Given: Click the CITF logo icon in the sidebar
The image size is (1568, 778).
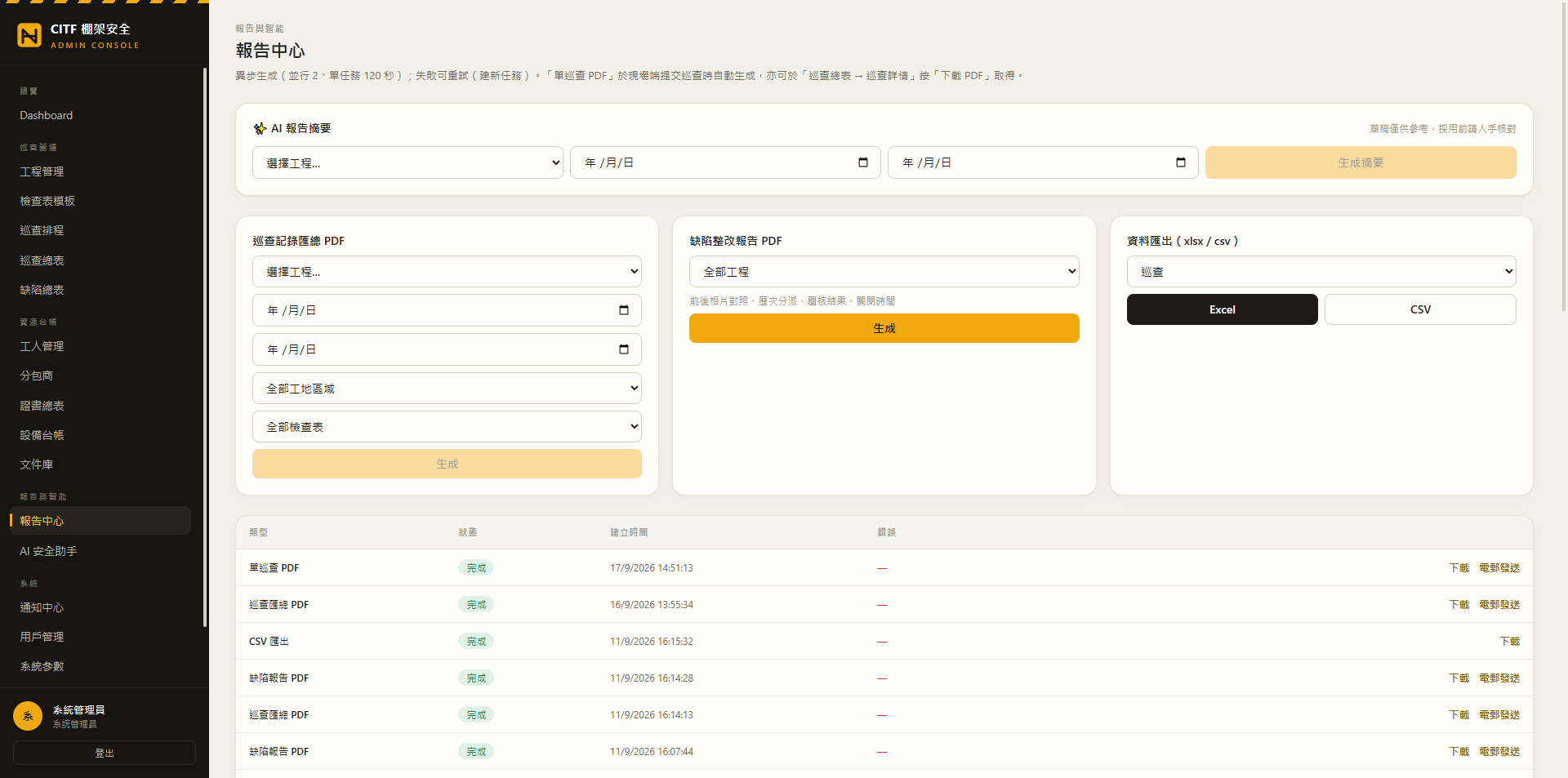Looking at the screenshot, I should tap(29, 35).
